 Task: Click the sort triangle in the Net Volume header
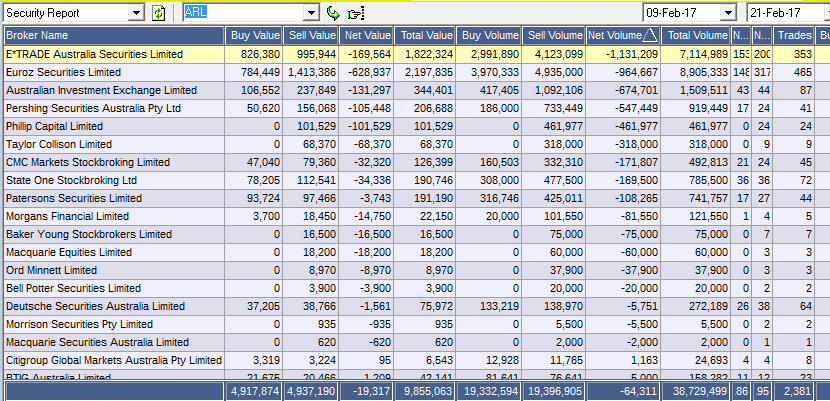tap(651, 35)
